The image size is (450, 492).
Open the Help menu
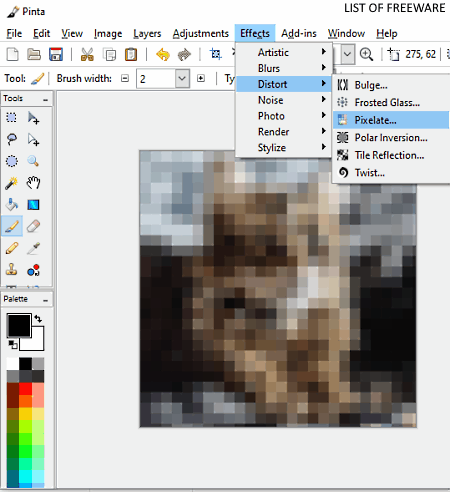click(x=387, y=33)
